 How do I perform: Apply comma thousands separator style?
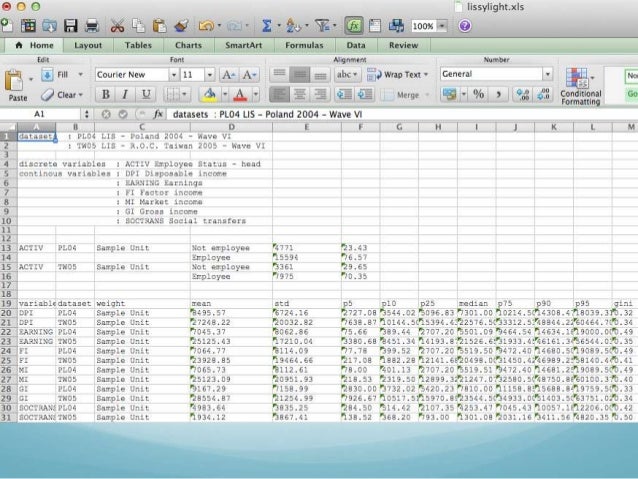(x=498, y=94)
